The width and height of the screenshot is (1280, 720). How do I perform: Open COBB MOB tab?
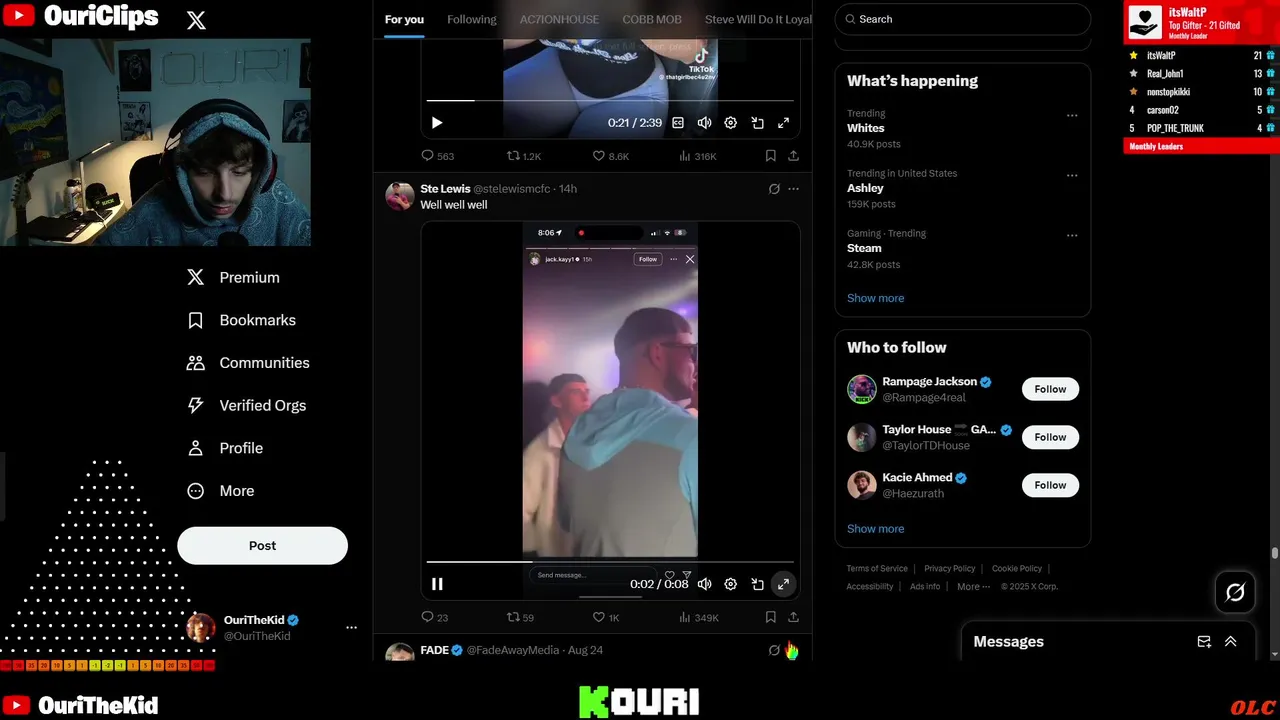[652, 19]
